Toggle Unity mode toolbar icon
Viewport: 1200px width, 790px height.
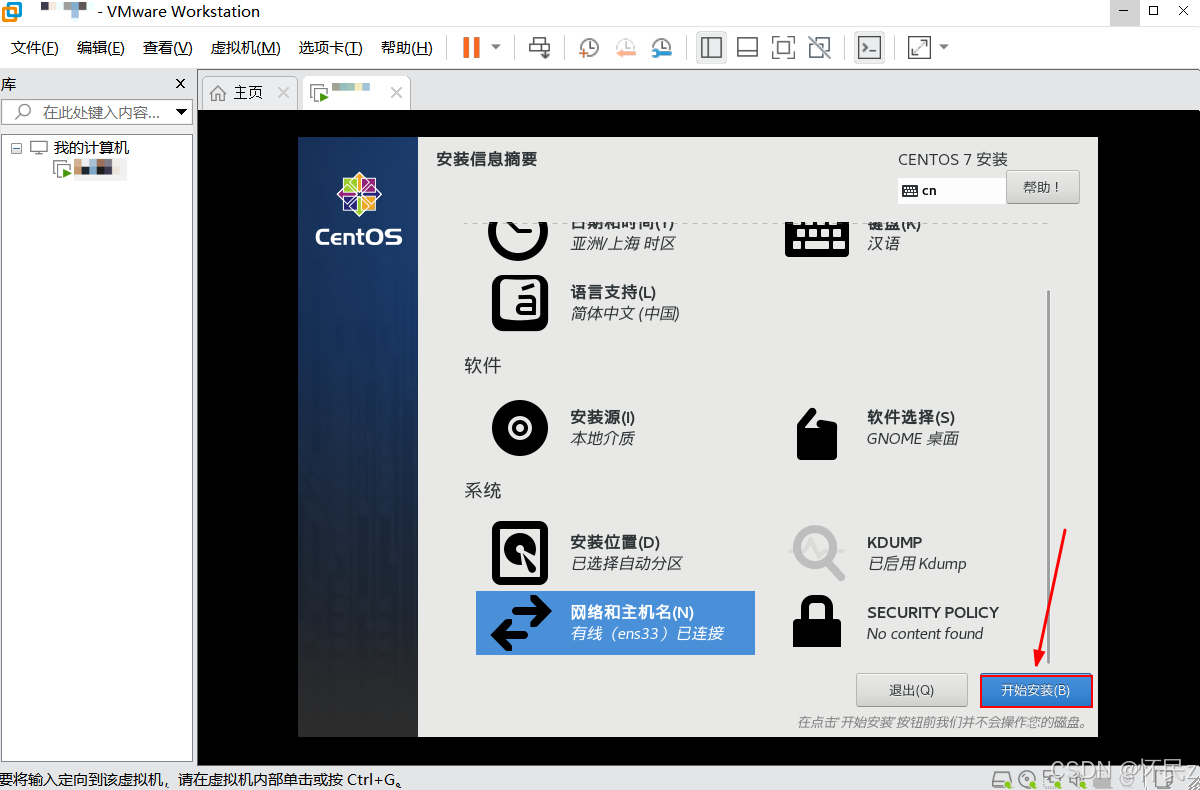[x=819, y=47]
